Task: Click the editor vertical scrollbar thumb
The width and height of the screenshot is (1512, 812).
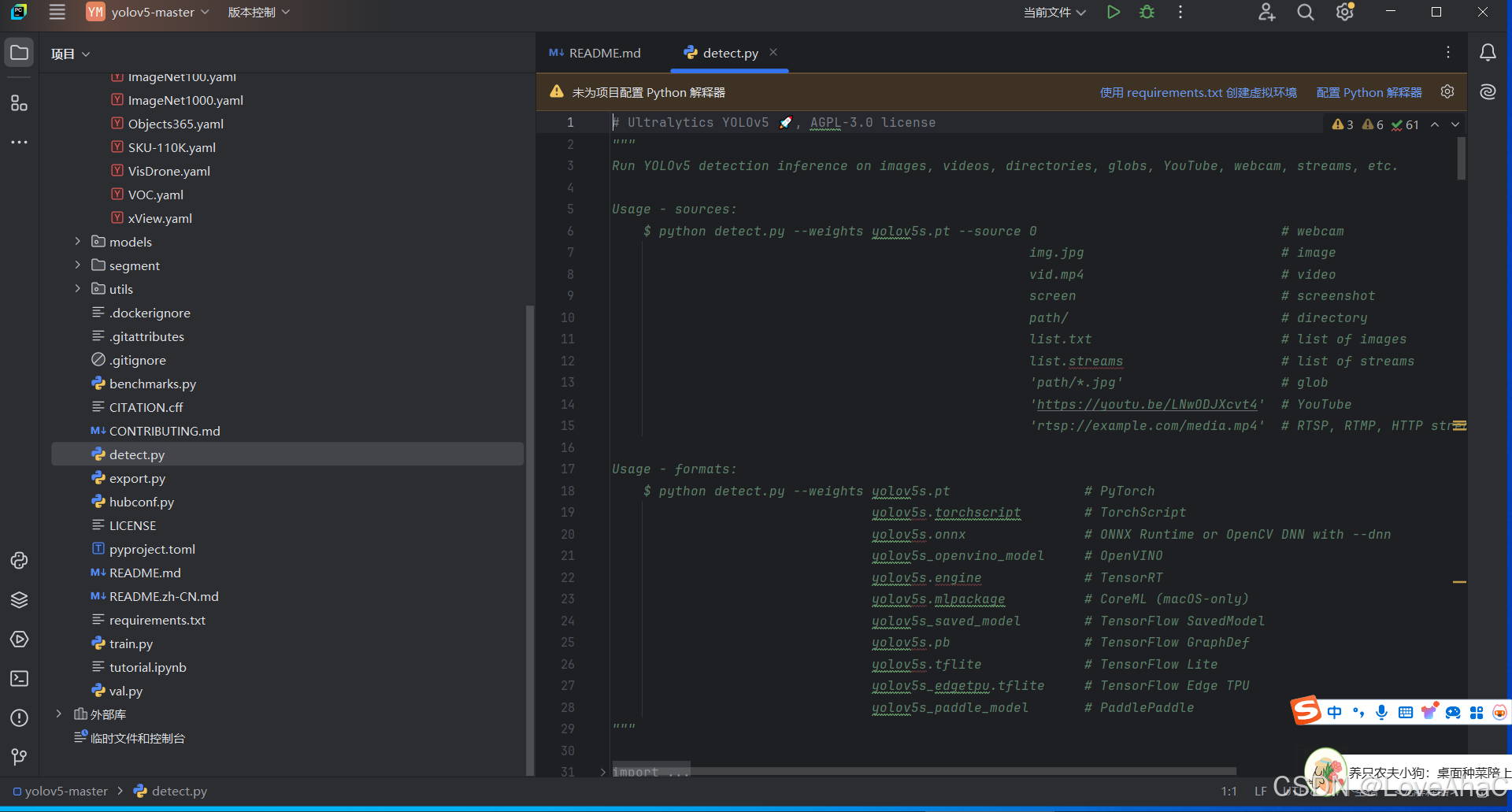Action: pos(1462,158)
